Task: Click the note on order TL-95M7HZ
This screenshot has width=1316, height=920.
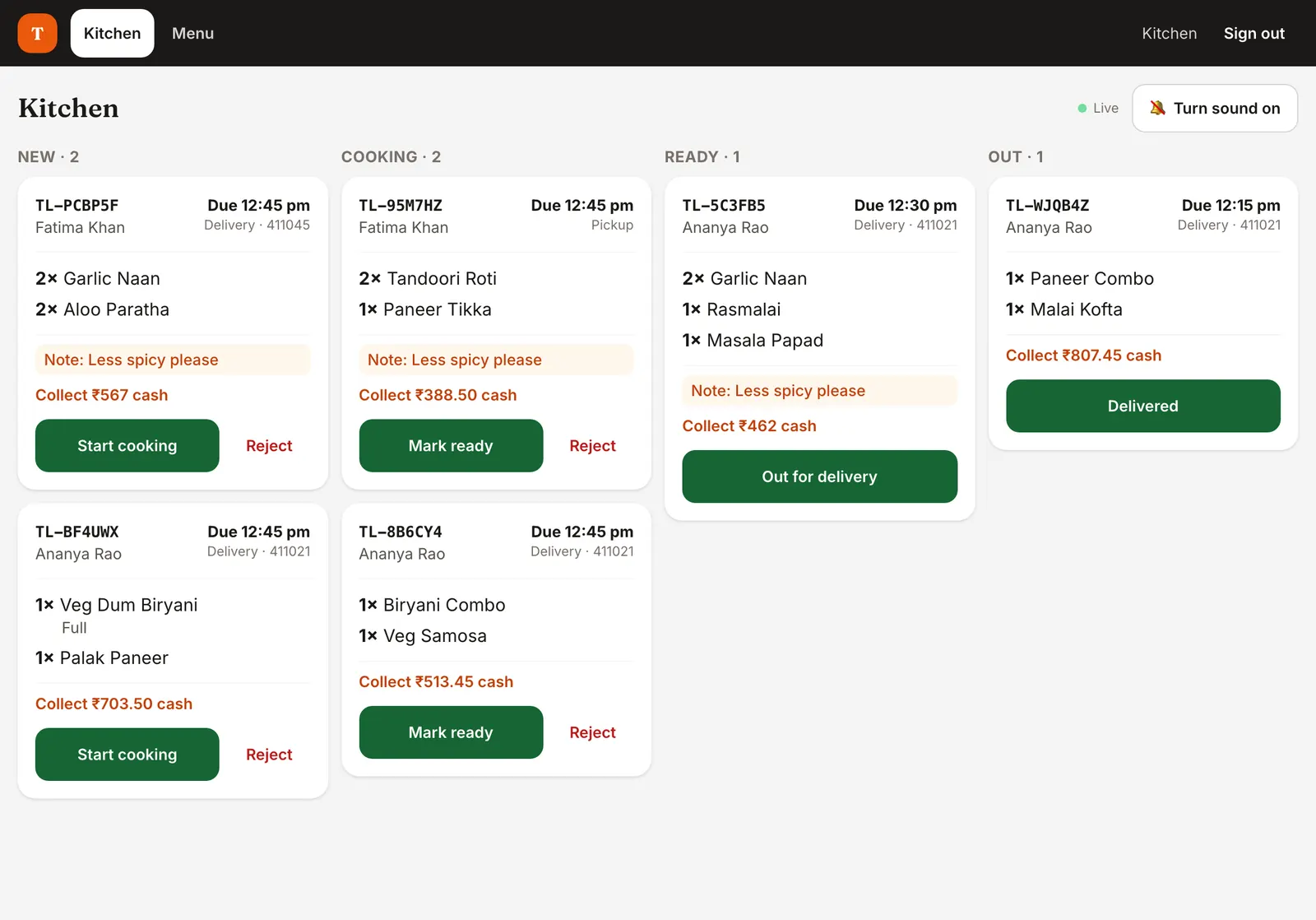Action: click(x=496, y=360)
